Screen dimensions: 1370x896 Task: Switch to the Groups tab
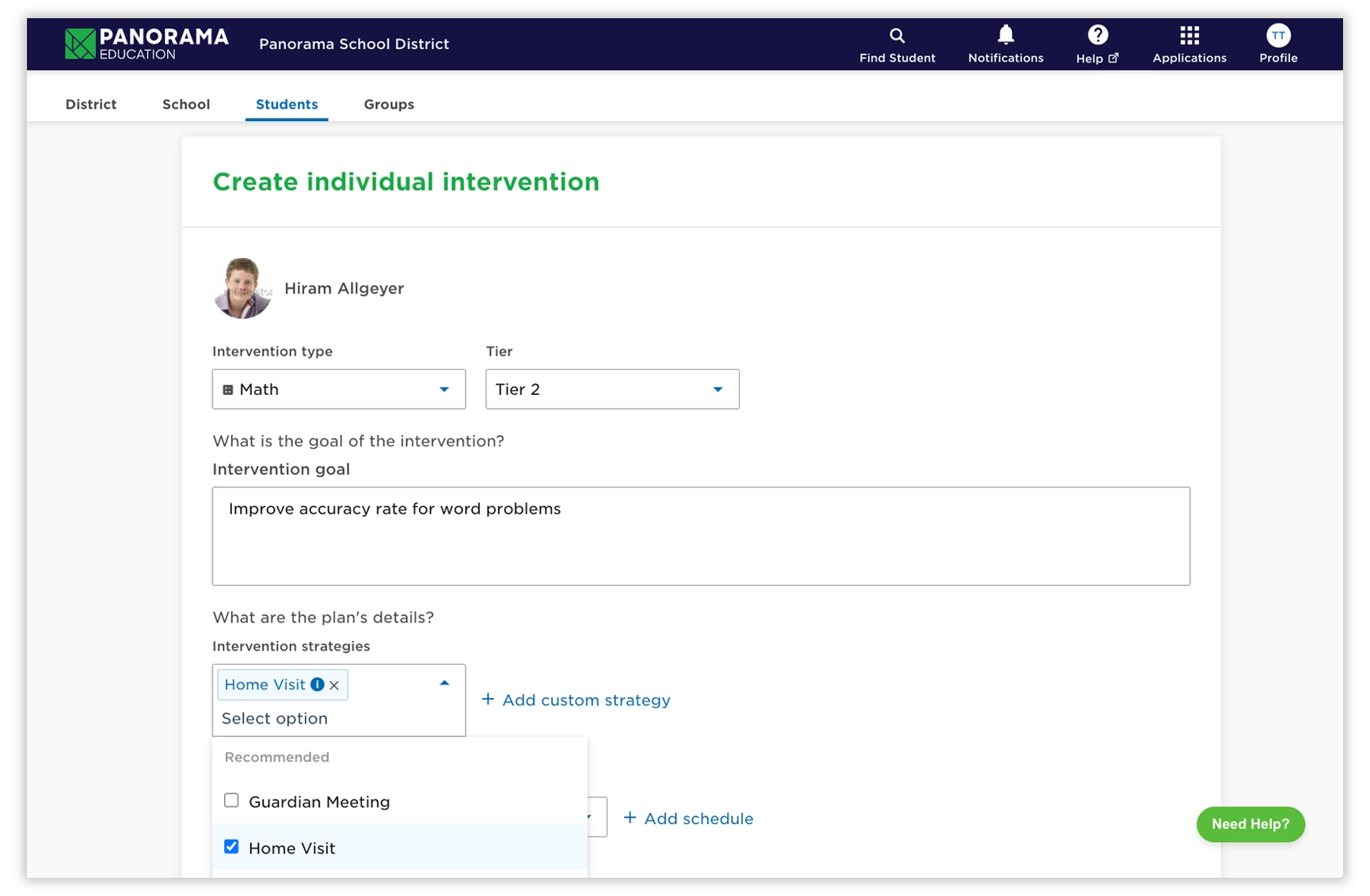(x=389, y=104)
